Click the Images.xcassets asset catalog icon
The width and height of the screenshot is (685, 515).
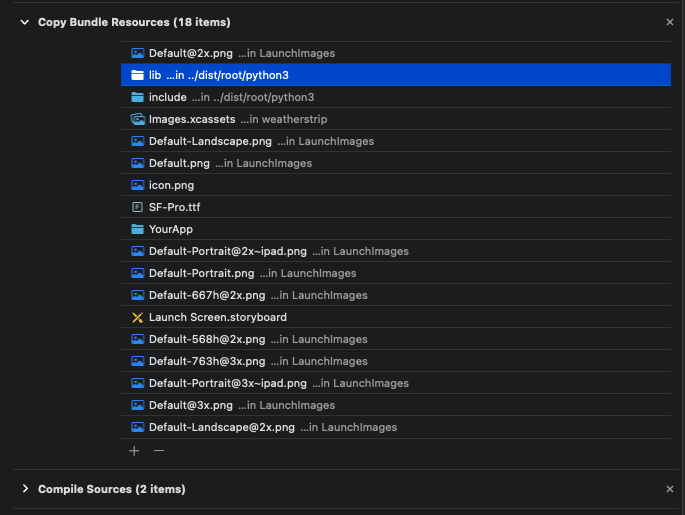137,119
